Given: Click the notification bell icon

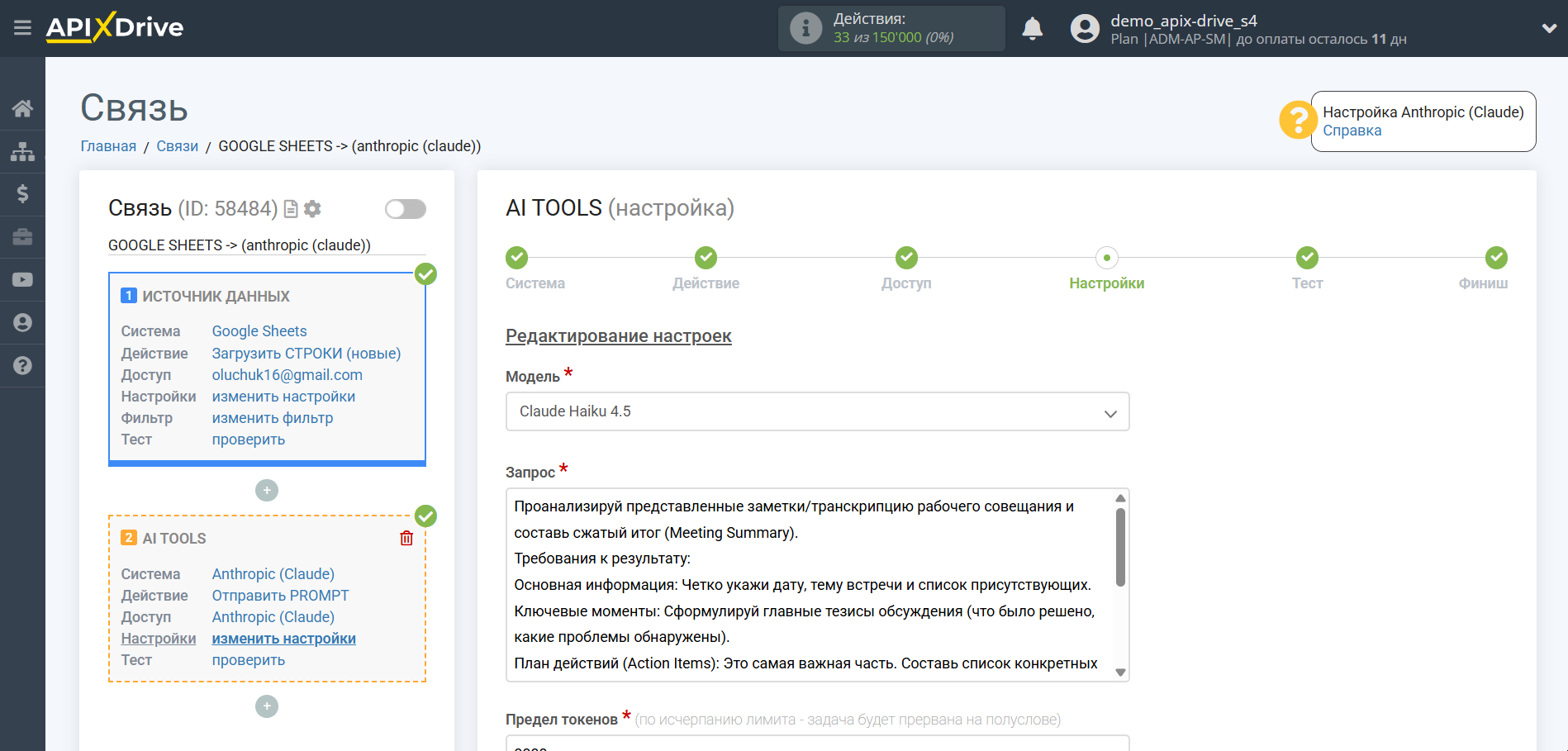Looking at the screenshot, I should coord(1032,27).
